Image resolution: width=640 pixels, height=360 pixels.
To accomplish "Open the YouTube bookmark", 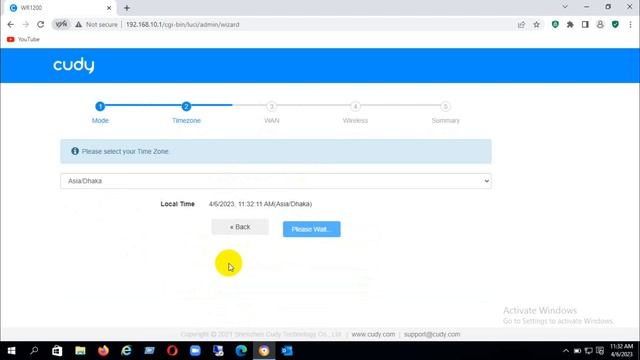I will click(23, 39).
